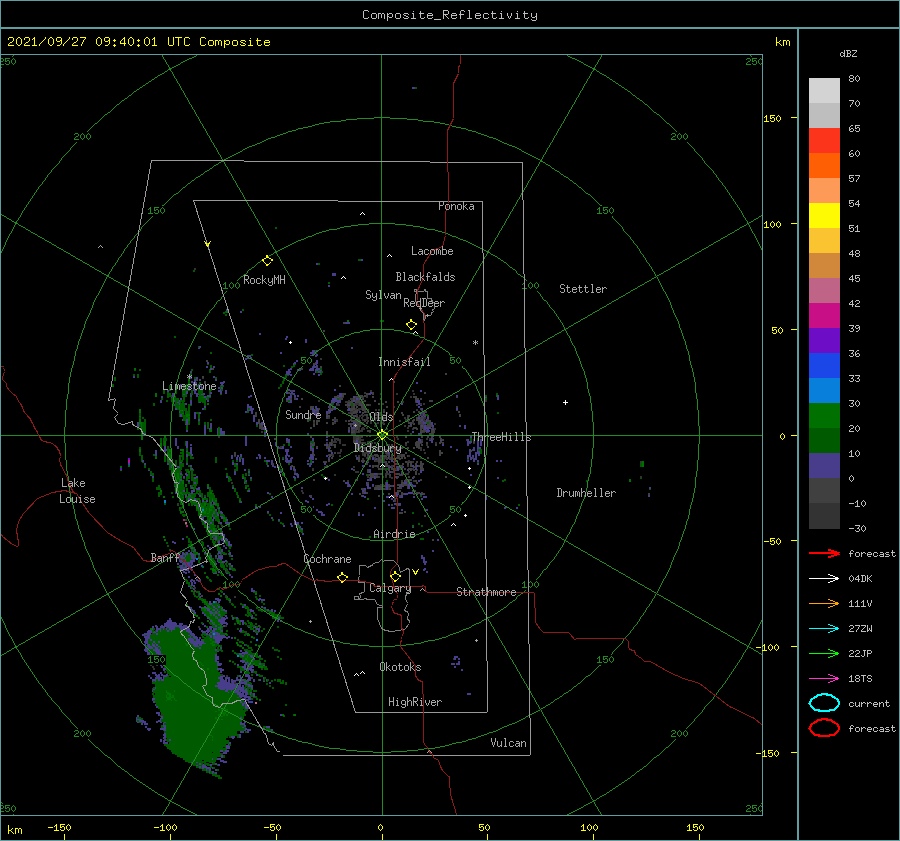900x841 pixels.
Task: Click yellow diamond marker near RedDeer
Action: coord(412,325)
